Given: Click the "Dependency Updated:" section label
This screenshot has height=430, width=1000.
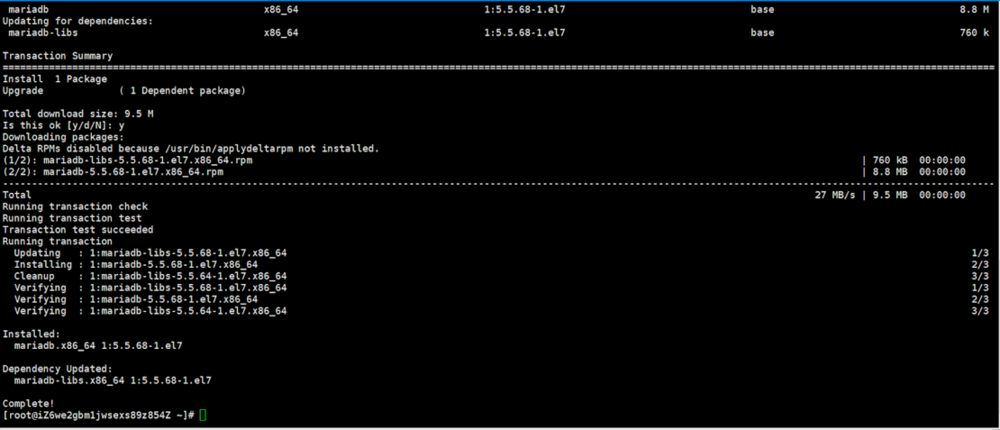Looking at the screenshot, I should 56,368.
